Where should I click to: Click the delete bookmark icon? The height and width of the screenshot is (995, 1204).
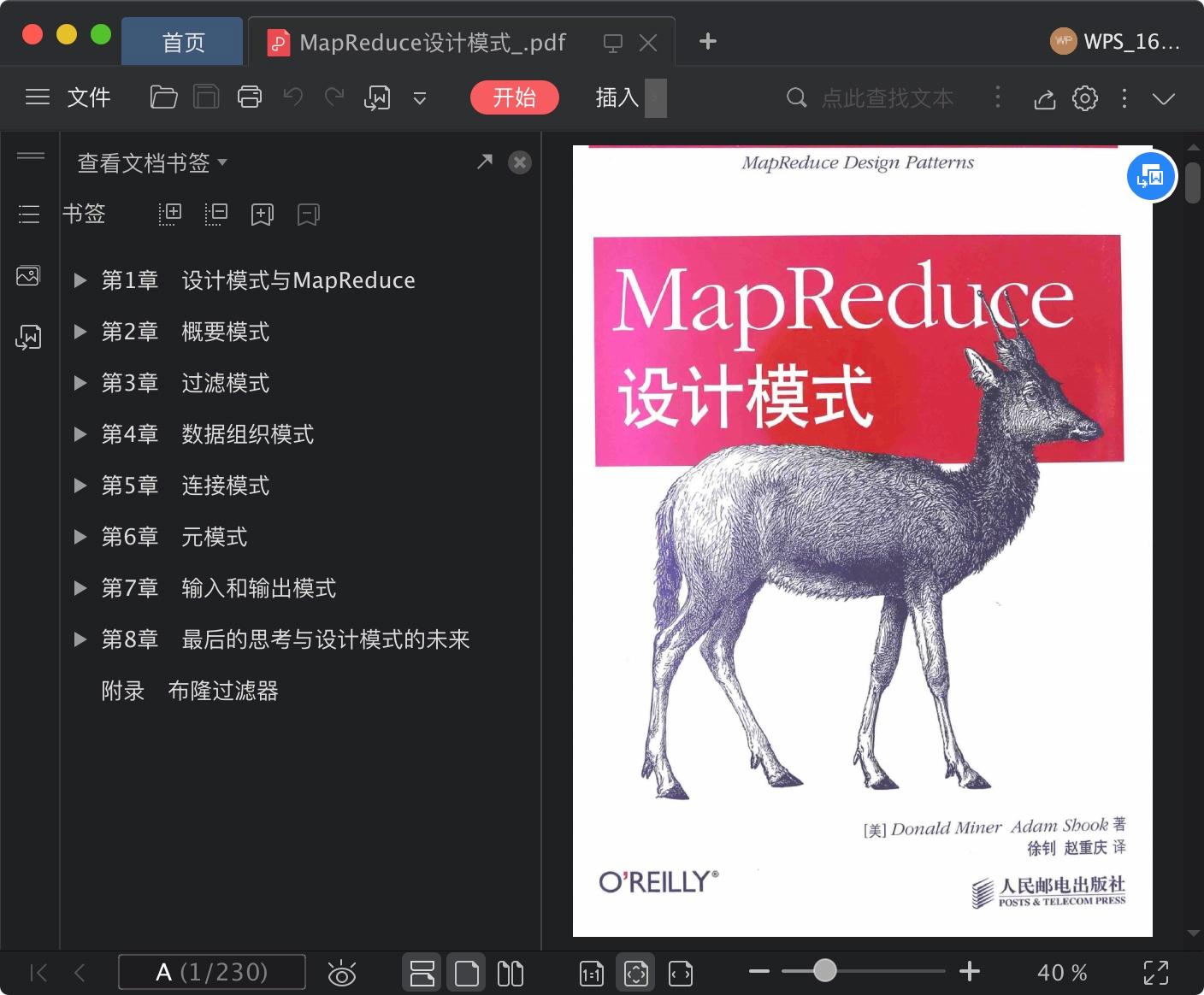pyautogui.click(x=308, y=214)
